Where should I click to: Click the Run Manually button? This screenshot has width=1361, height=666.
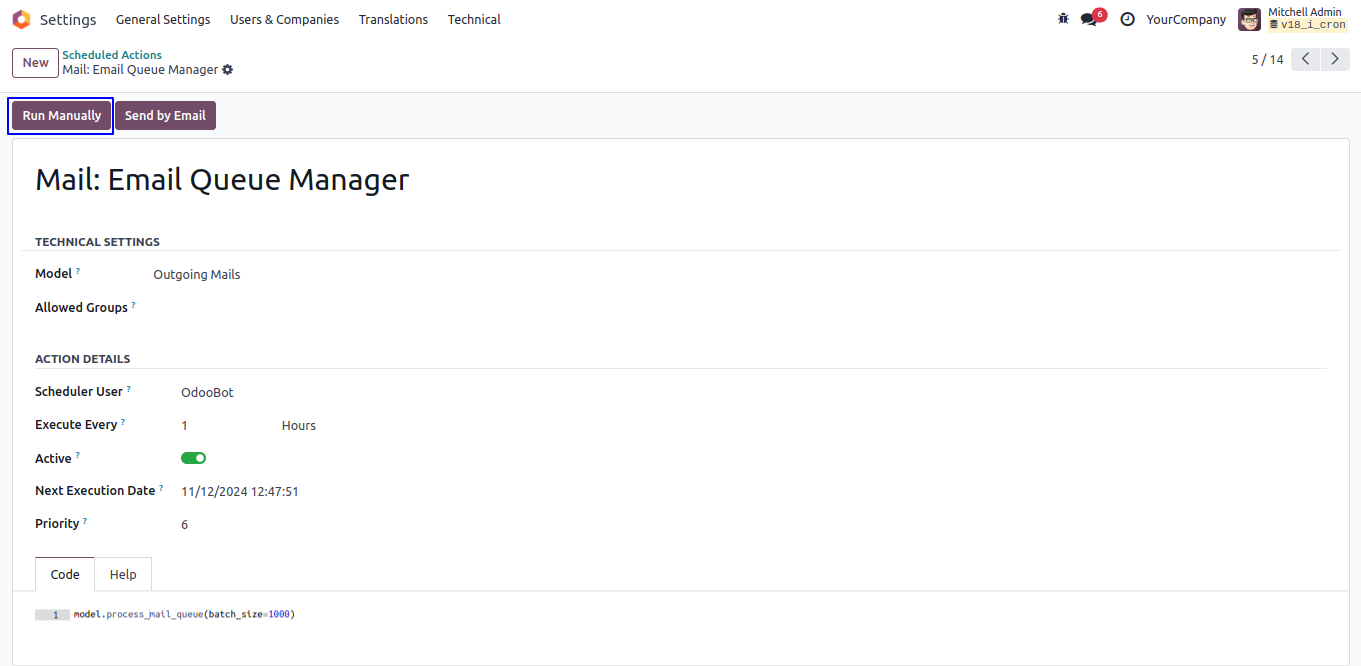pyautogui.click(x=62, y=116)
